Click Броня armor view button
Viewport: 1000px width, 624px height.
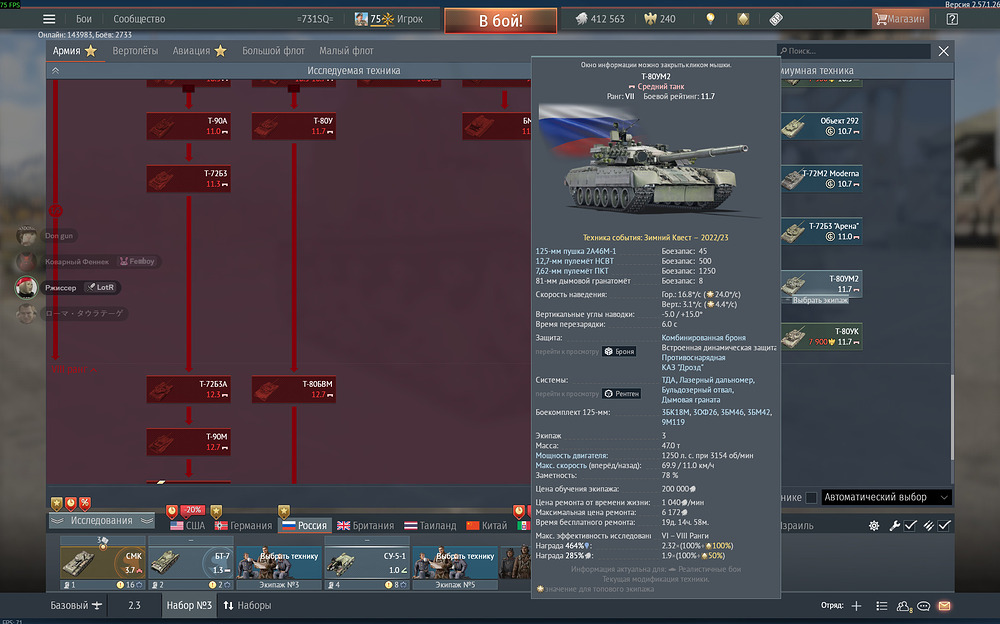(x=619, y=352)
